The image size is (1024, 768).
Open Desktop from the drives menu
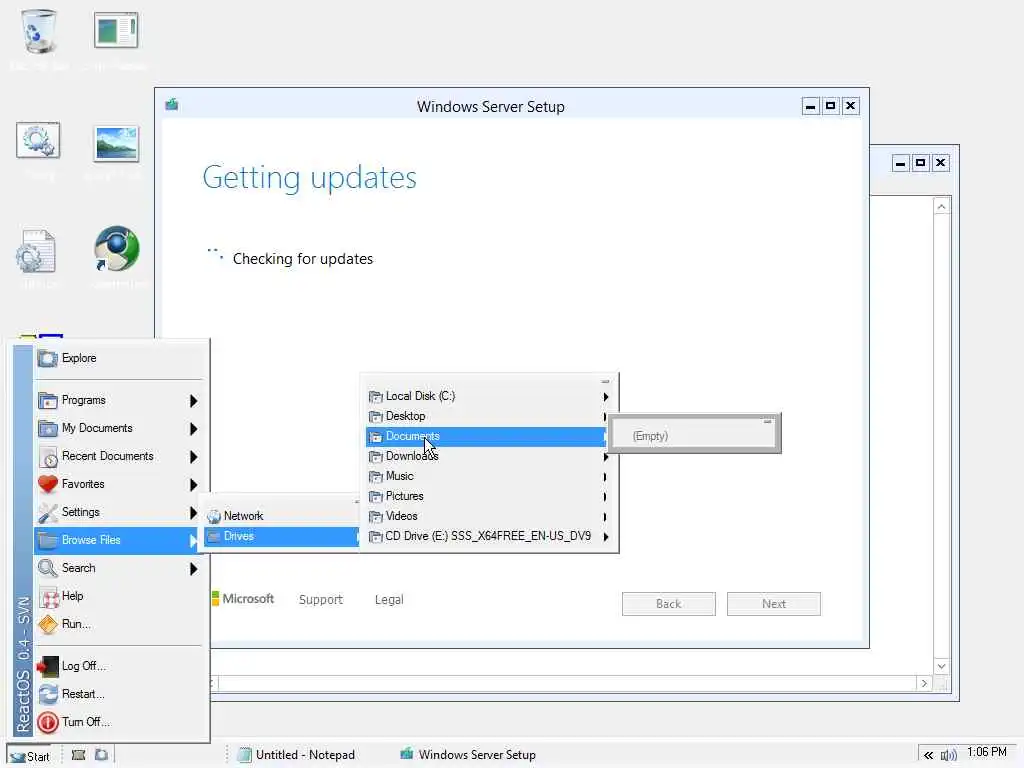487,416
